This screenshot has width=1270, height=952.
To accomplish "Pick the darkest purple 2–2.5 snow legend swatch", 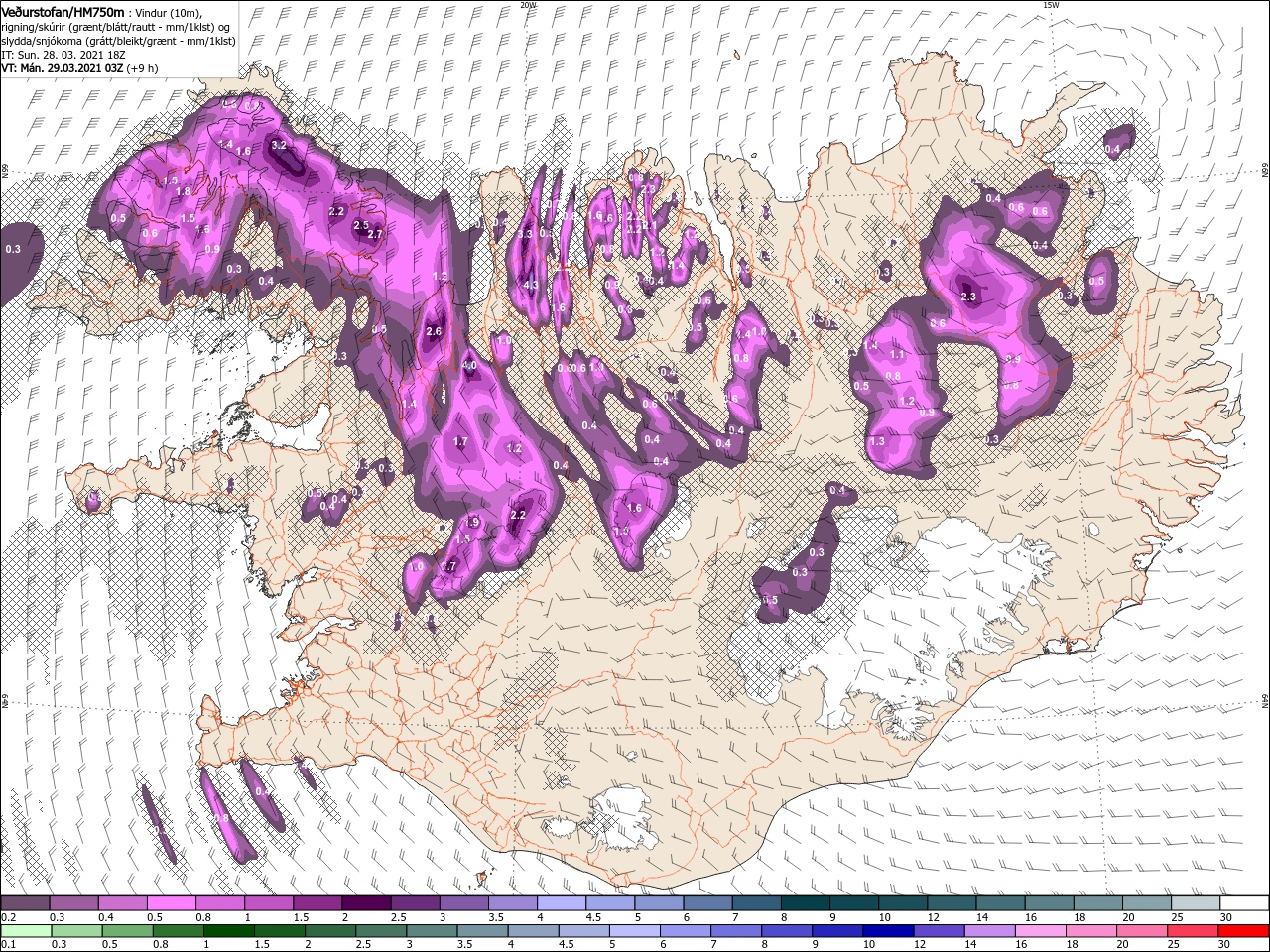I will [x=365, y=903].
